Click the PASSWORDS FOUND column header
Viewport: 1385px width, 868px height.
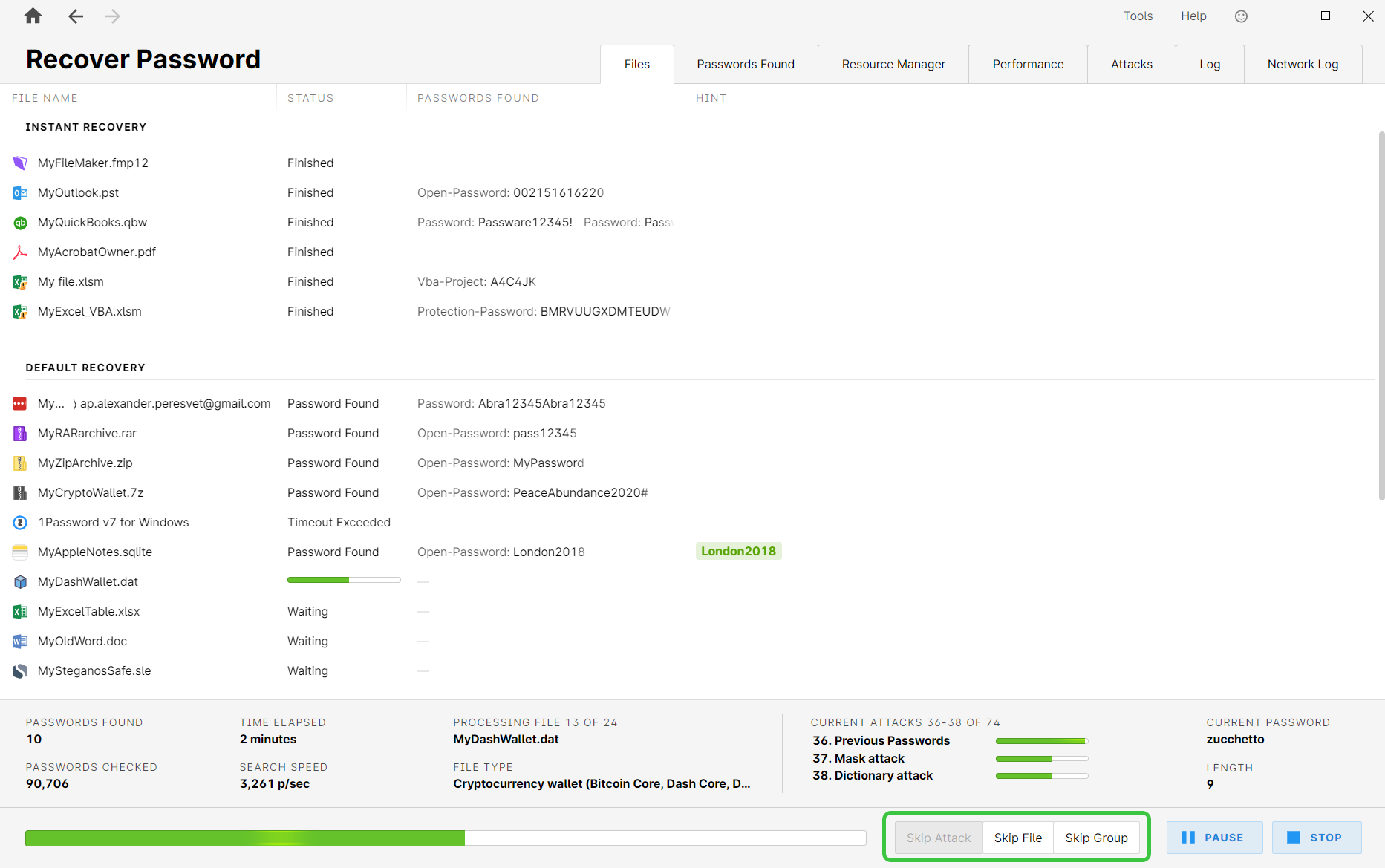[478, 98]
